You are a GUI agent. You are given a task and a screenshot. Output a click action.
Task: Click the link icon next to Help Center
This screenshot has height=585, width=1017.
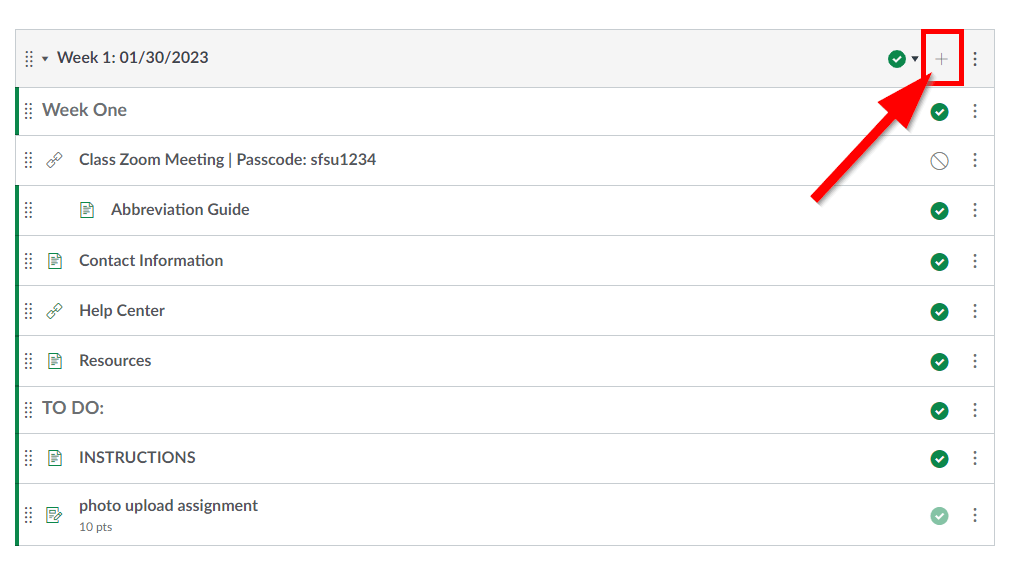click(55, 311)
